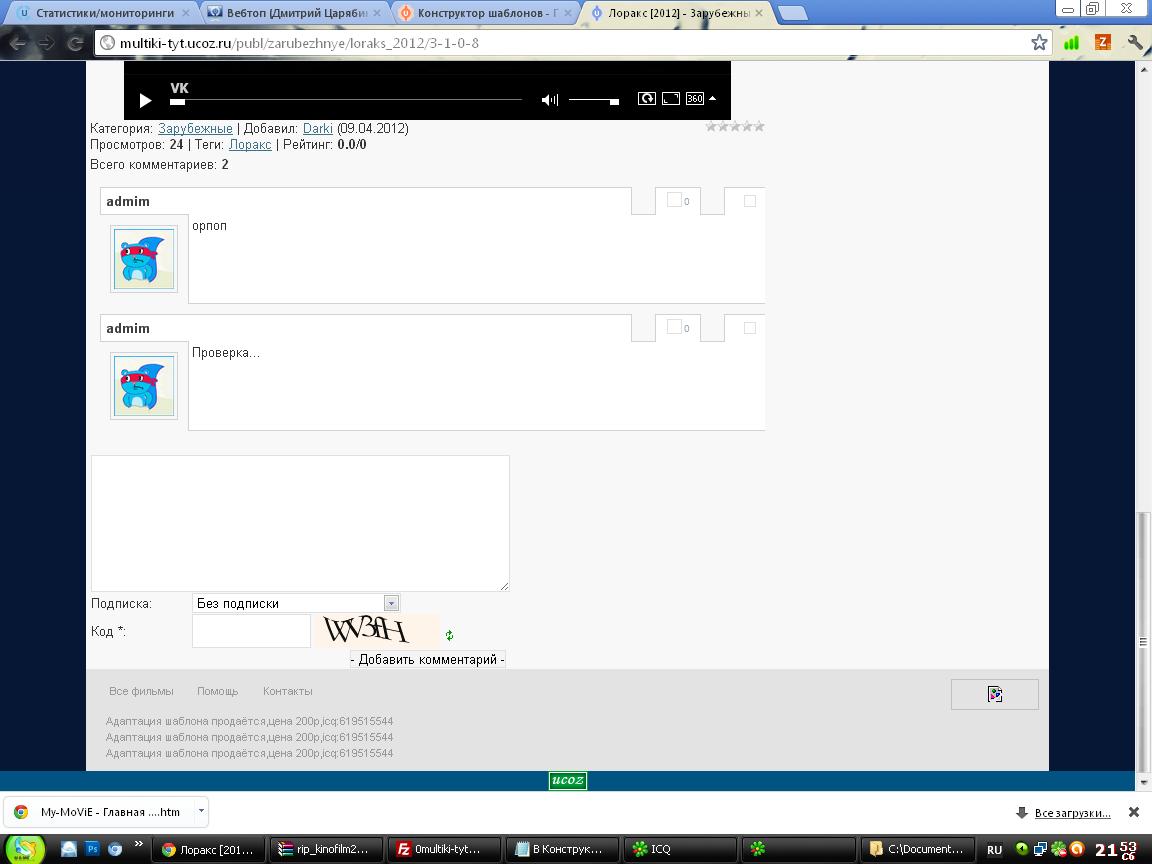Click the video volume slider
Viewport: 1152px width, 864px height.
pos(593,100)
